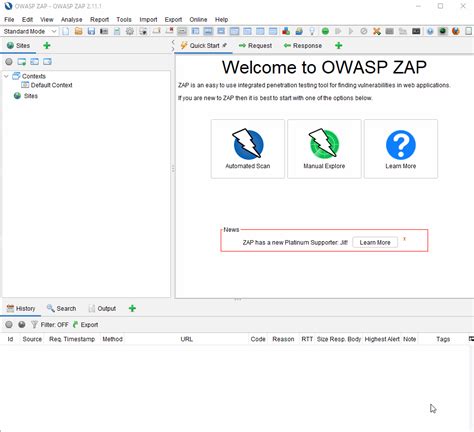Screen dimensions: 474x432
Task: Click the lightbulb toolbar icon
Action: pos(312,31)
